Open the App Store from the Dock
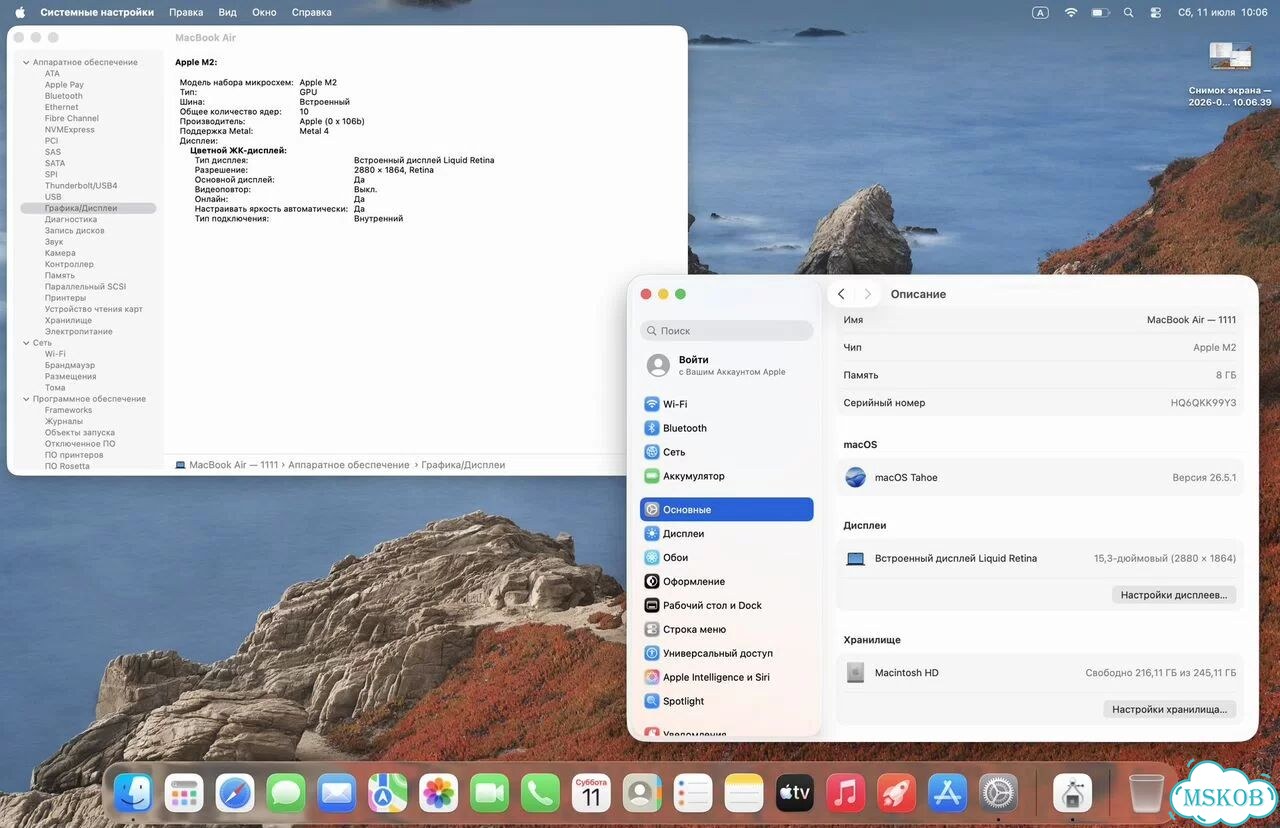The width and height of the screenshot is (1280, 828). (x=947, y=794)
